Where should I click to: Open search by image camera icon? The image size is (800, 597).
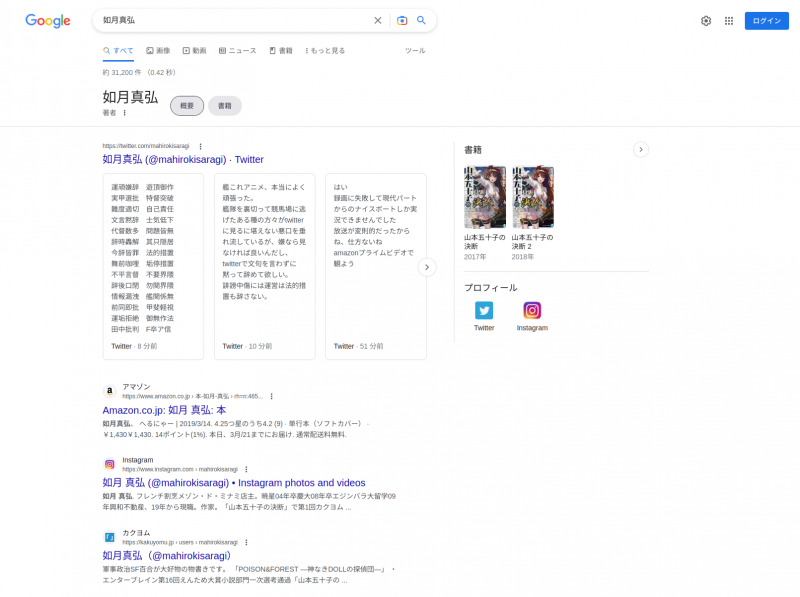(x=402, y=20)
